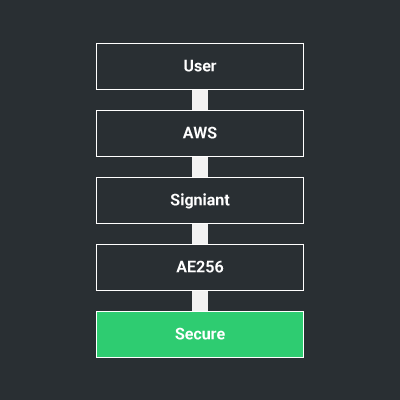The image size is (400, 400).
Task: Click the "Signiant" text label
Action: click(x=200, y=200)
